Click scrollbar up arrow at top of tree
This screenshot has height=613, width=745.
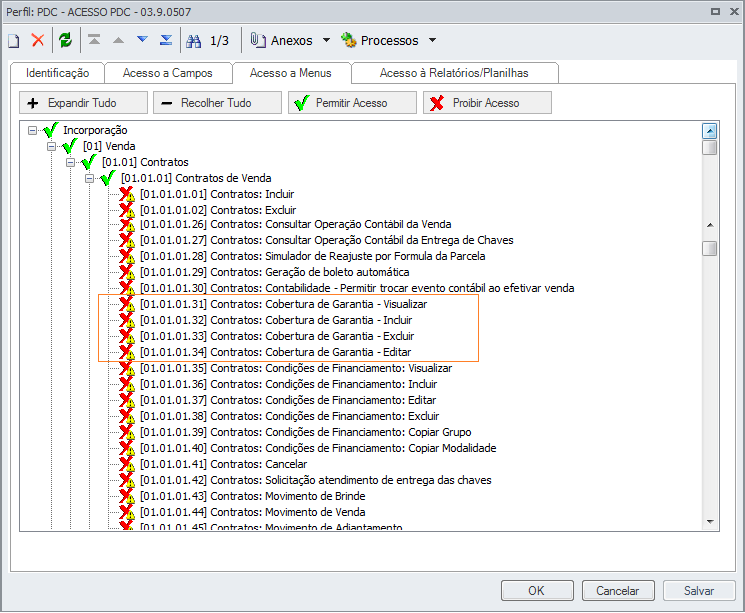(x=710, y=131)
